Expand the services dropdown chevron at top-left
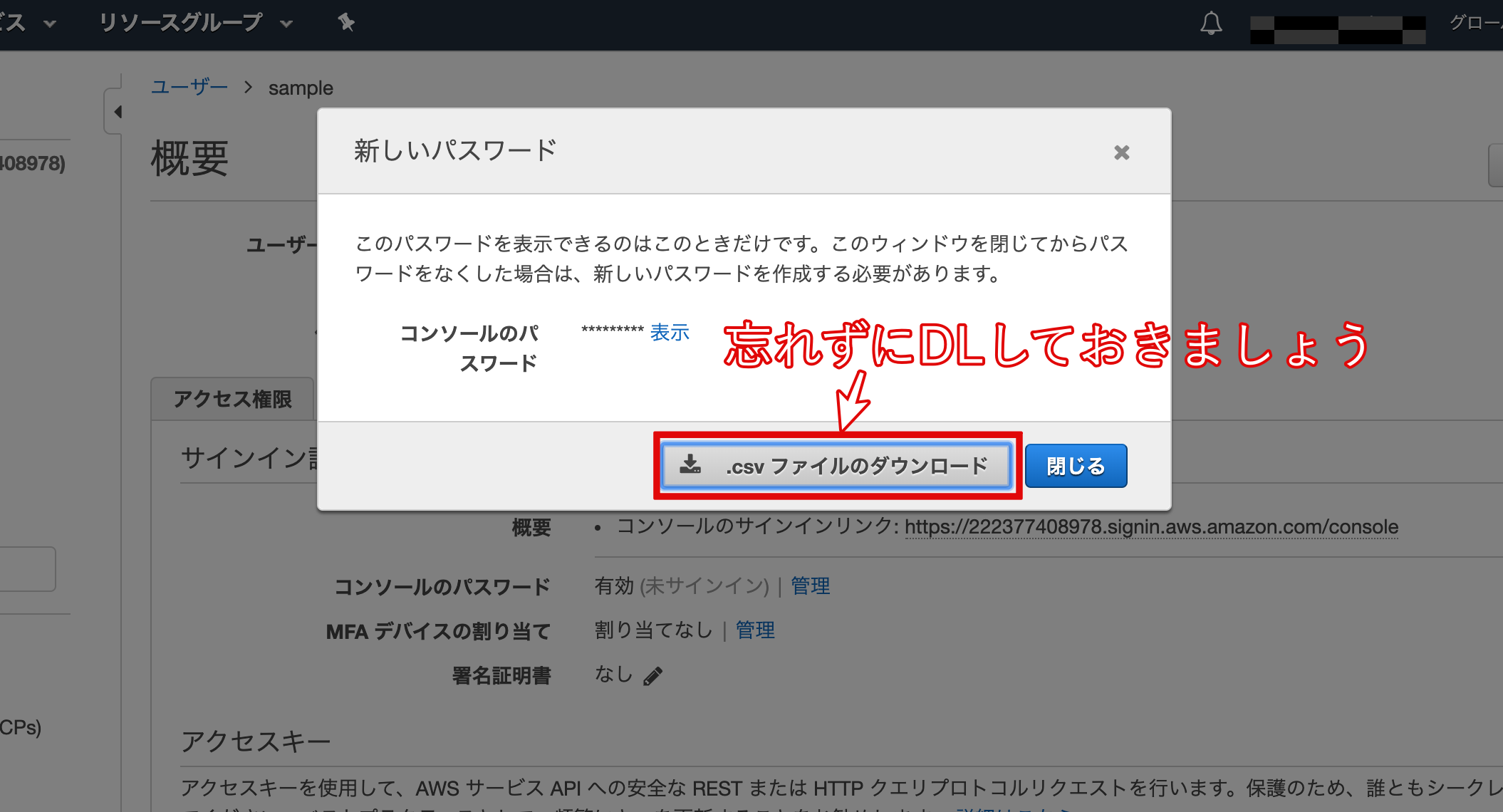 click(x=50, y=24)
